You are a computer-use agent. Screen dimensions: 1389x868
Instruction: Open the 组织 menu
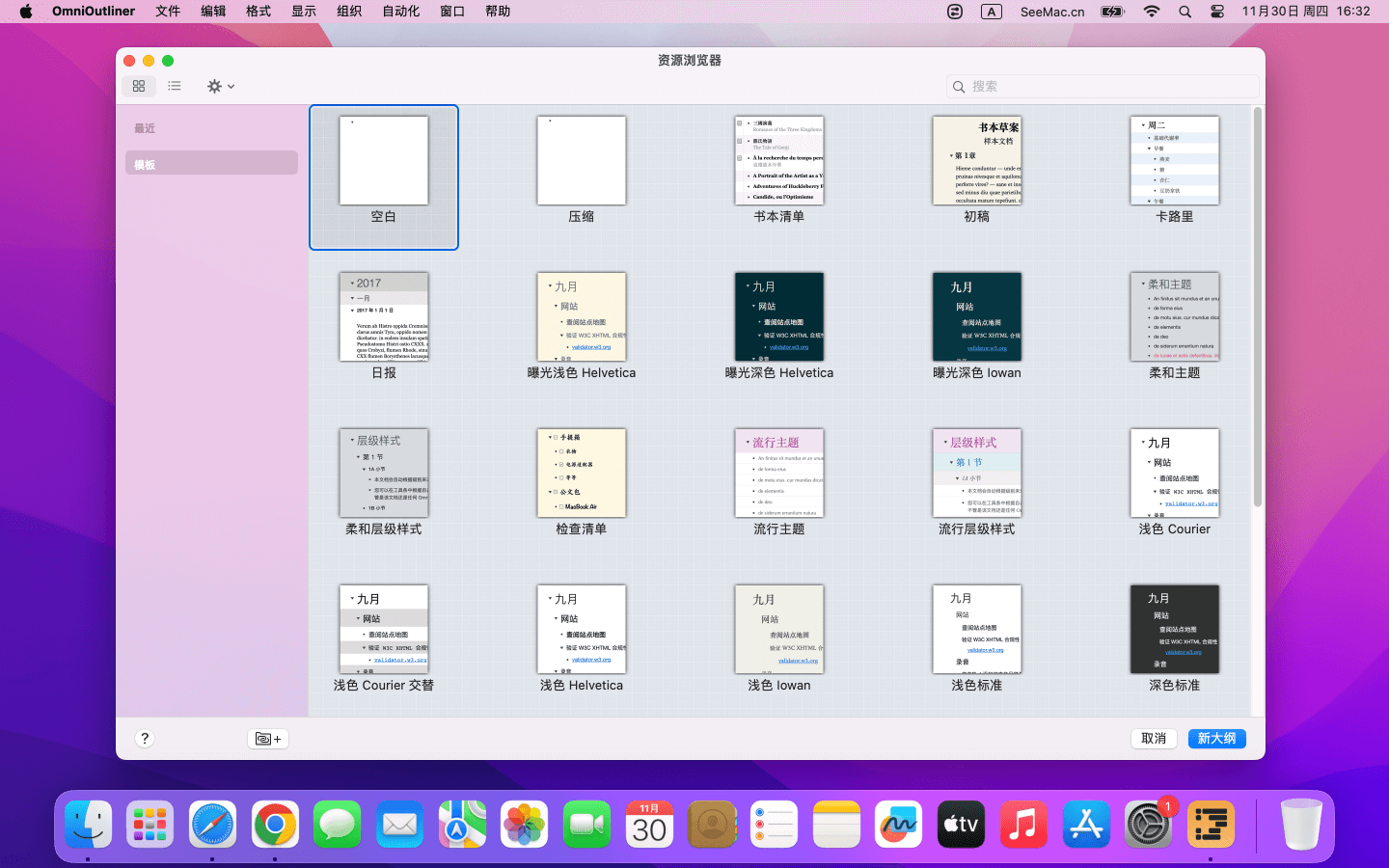349,12
